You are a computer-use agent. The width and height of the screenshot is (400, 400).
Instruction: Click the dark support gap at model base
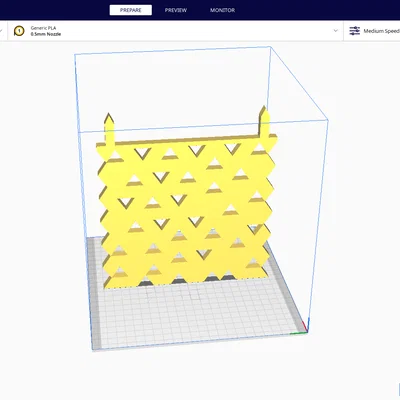(145, 283)
